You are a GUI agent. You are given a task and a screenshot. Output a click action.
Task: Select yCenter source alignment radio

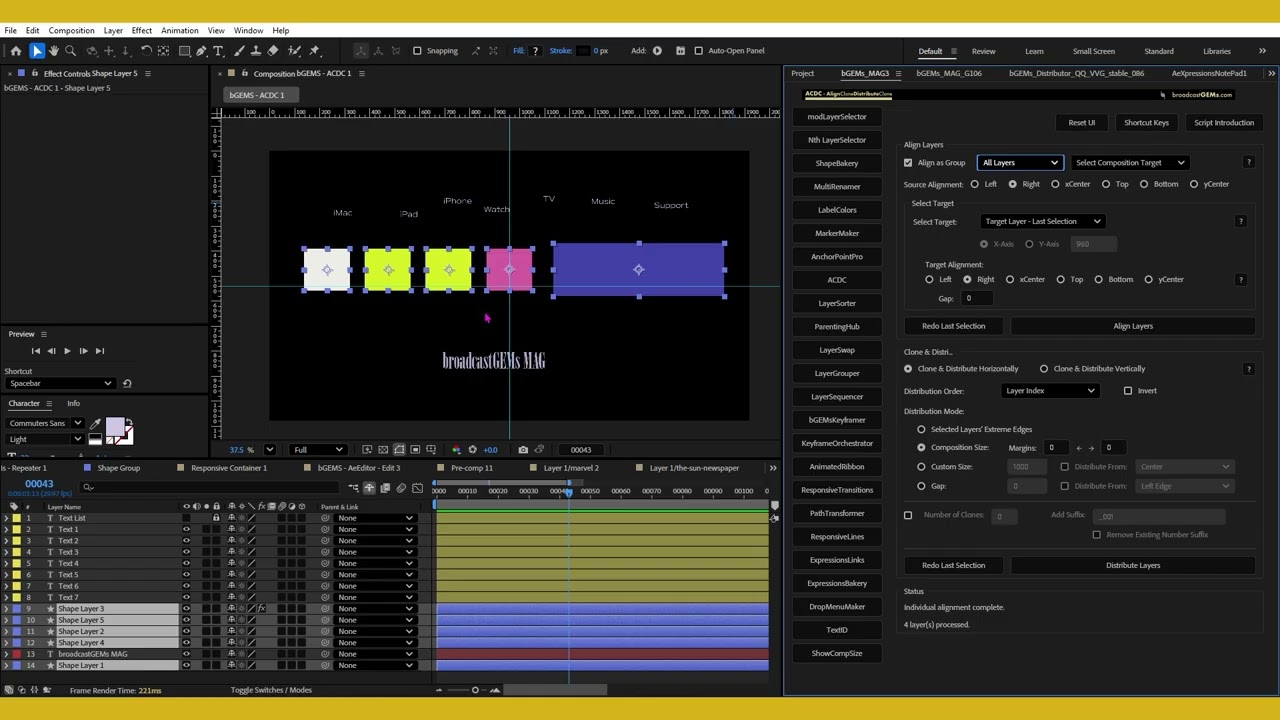point(1193,184)
